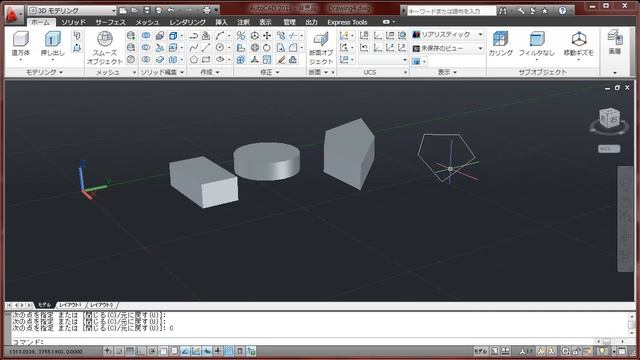Viewport: 640px width, 360px height.
Task: Toggle Ortho mode in the status bar
Action: click(x=141, y=351)
